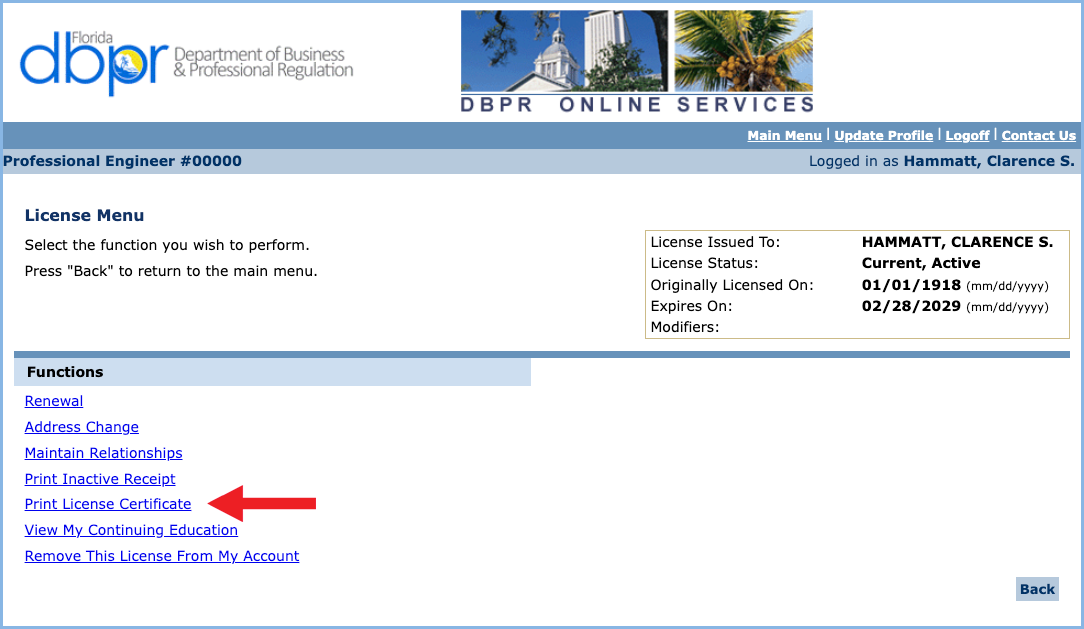Click the Originally Licensed On label
This screenshot has height=629, width=1084.
pyautogui.click(x=732, y=285)
